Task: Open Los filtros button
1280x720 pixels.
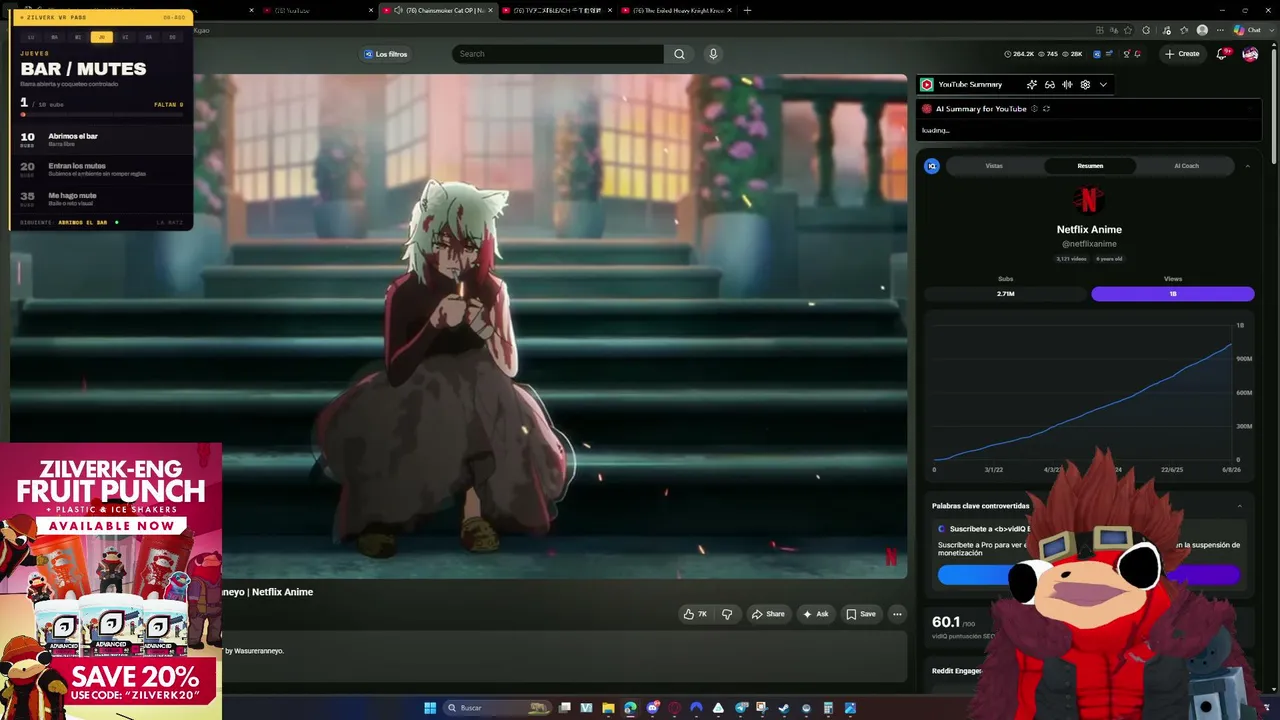Action: [x=386, y=54]
